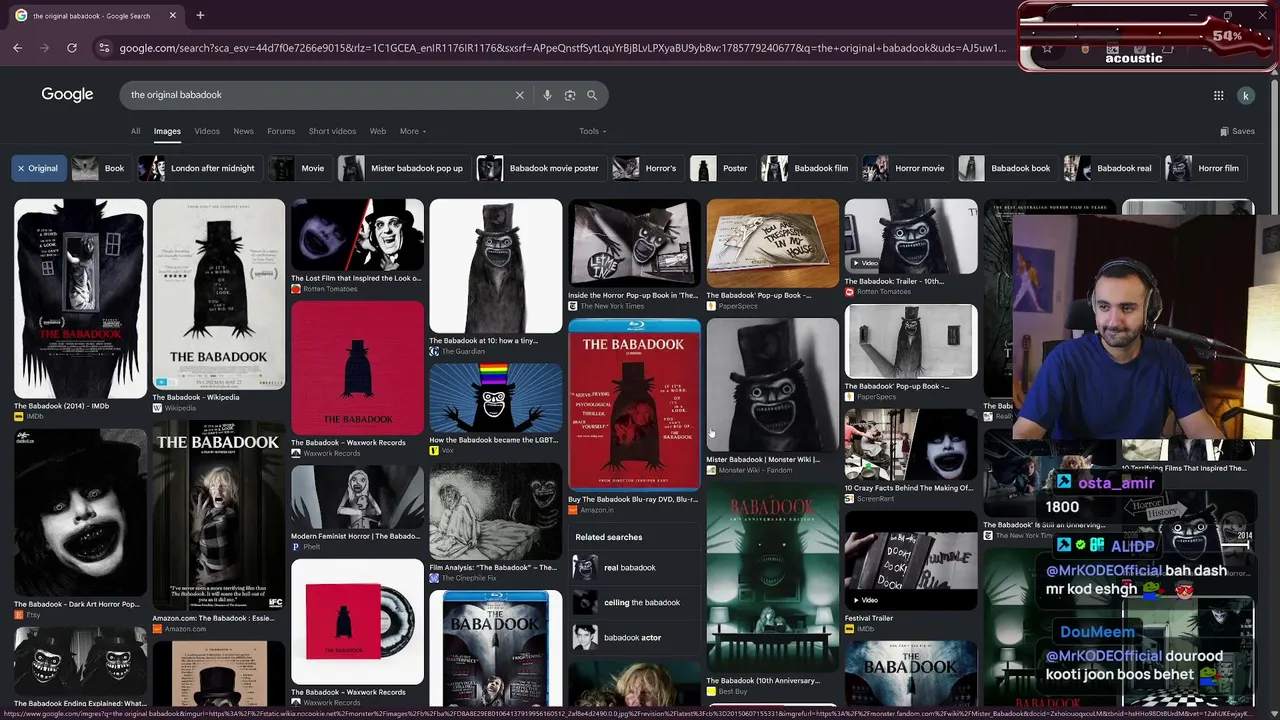This screenshot has height=720, width=1280.
Task: Open 'Buy The Babadook Blu-ray DVD' link
Action: [633, 499]
